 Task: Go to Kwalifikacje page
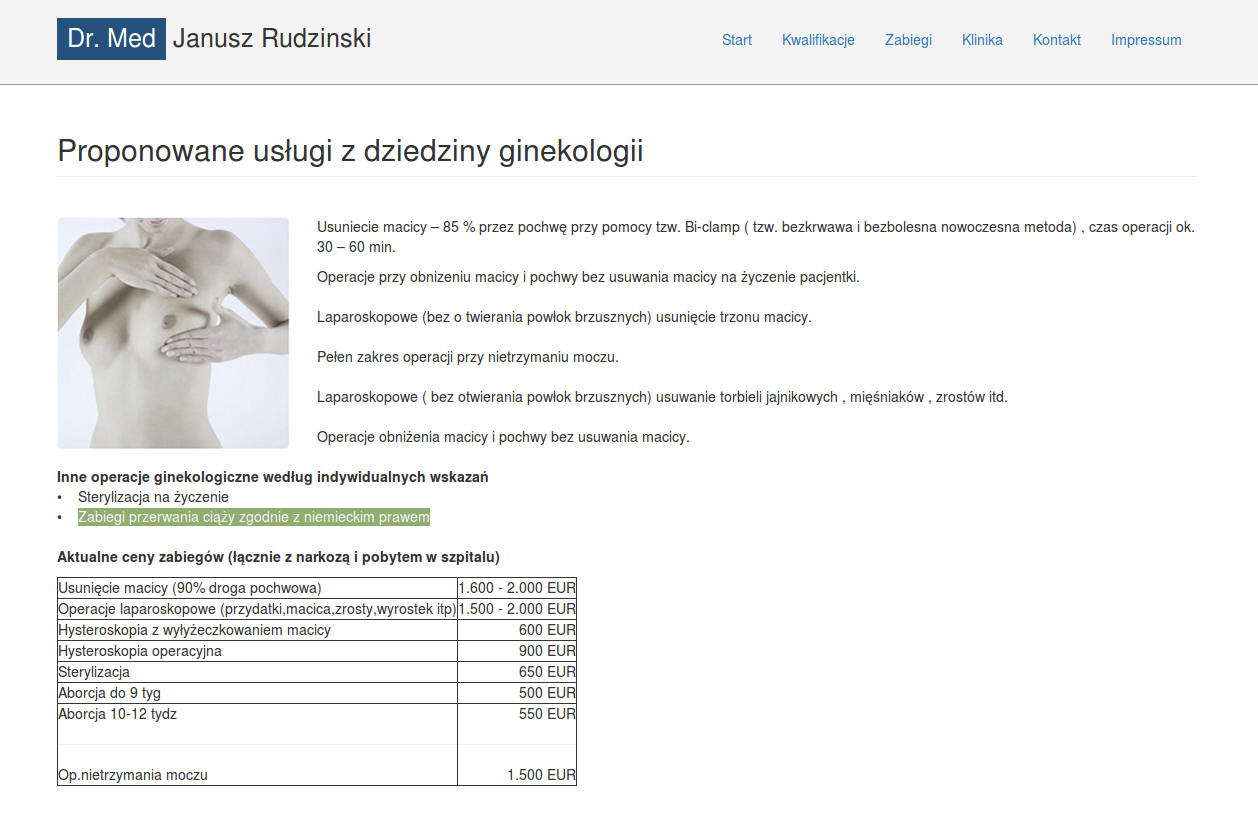(x=818, y=40)
